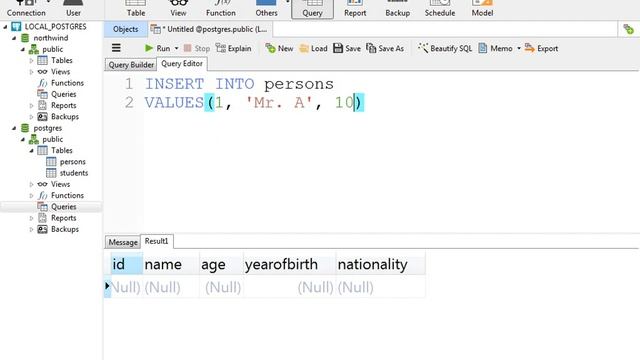The width and height of the screenshot is (640, 360).
Task: Click the id column header
Action: point(127,264)
